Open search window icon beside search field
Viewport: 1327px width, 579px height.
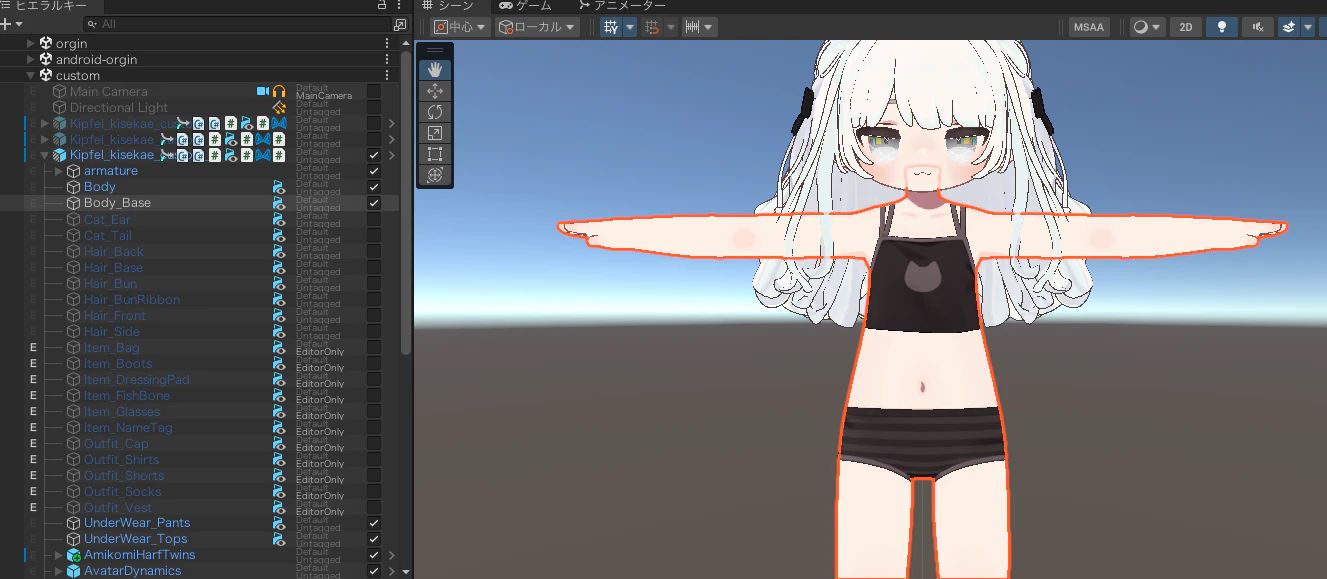coord(400,24)
